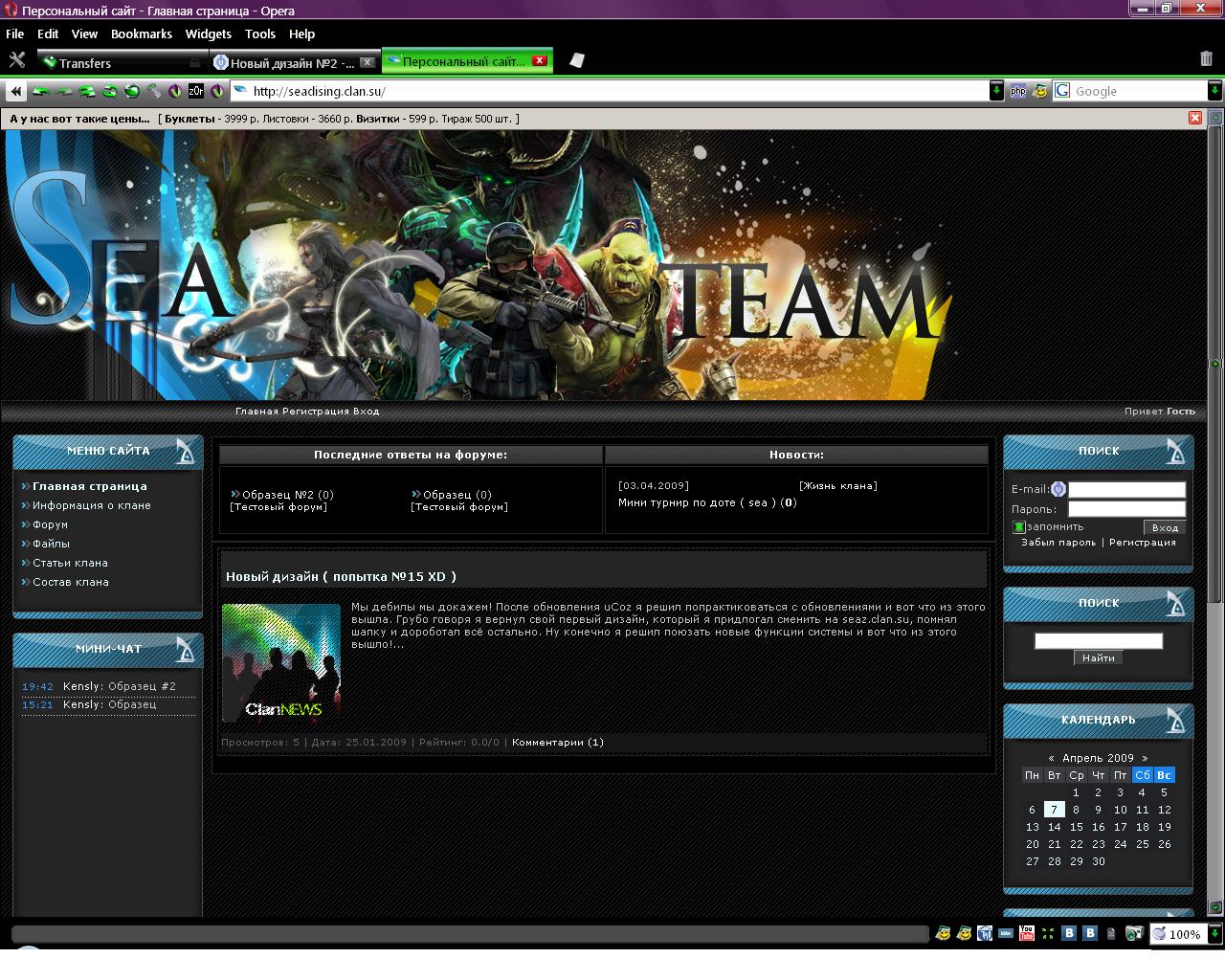This screenshot has width=1225, height=980.
Task: Click the first VK 'B' icon in the status bar
Action: (1069, 933)
